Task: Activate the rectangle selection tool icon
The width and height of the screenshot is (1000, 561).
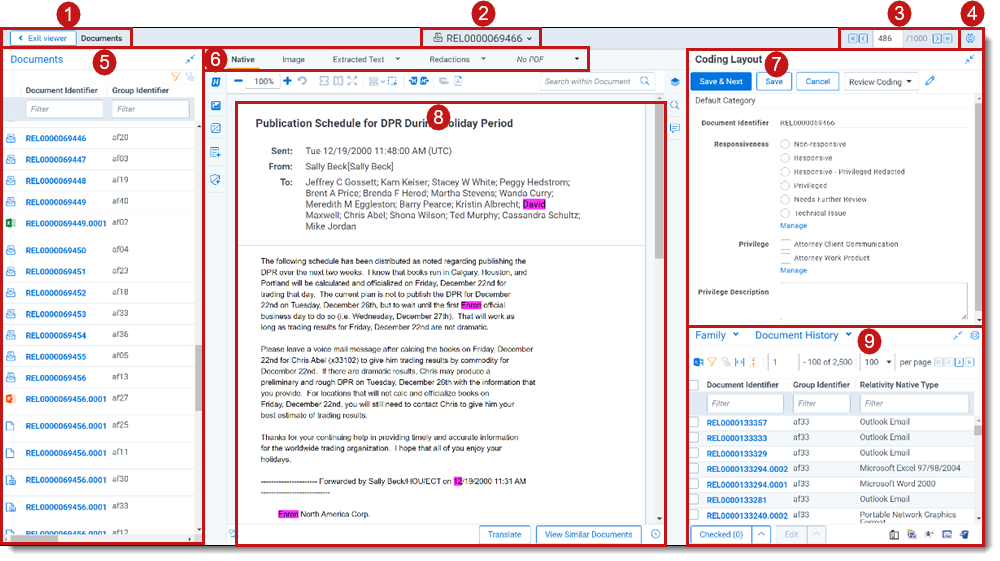Action: pos(392,81)
